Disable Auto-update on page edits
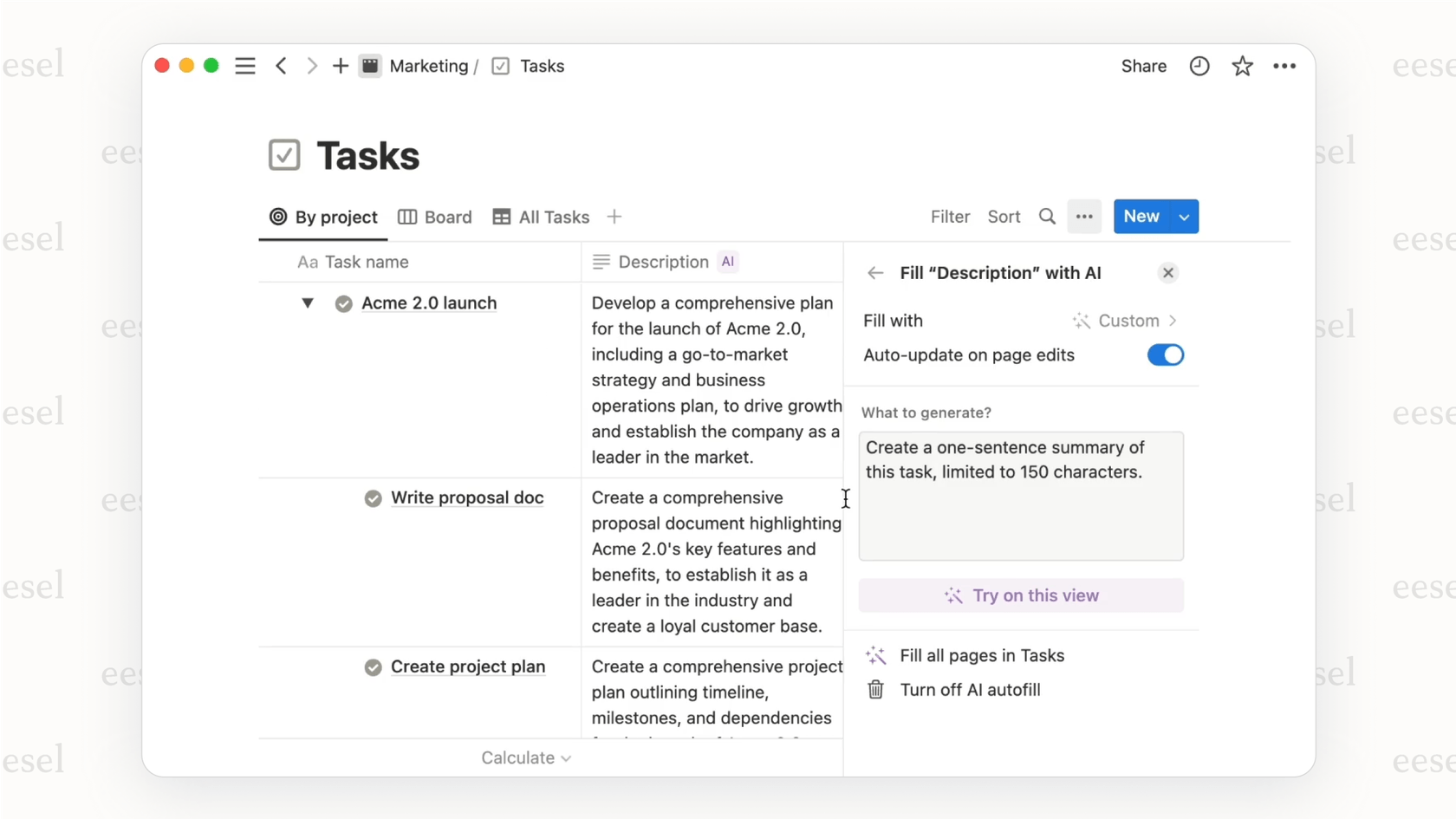Screen dimensions: 1456x819 (x=1165, y=354)
